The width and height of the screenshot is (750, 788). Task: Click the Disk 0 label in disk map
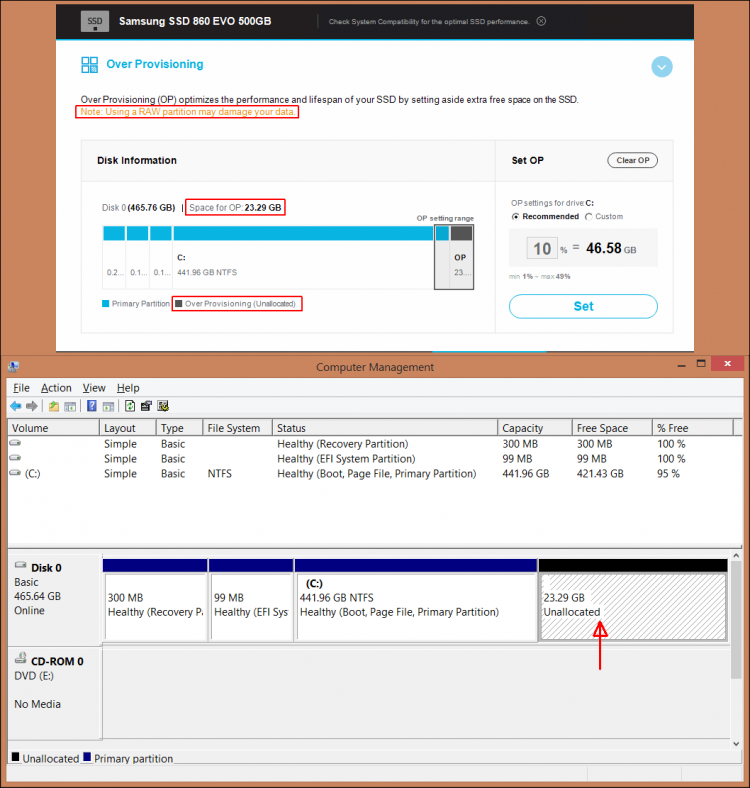pyautogui.click(x=46, y=568)
